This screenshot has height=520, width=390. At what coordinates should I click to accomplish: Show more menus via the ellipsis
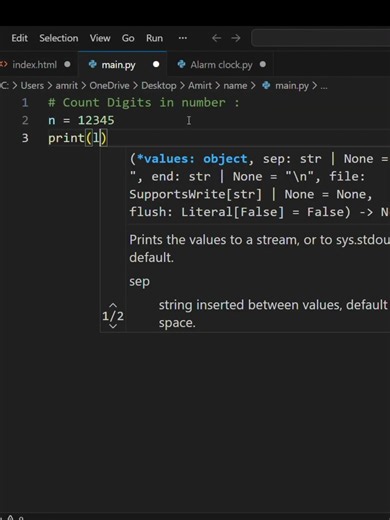[183, 38]
